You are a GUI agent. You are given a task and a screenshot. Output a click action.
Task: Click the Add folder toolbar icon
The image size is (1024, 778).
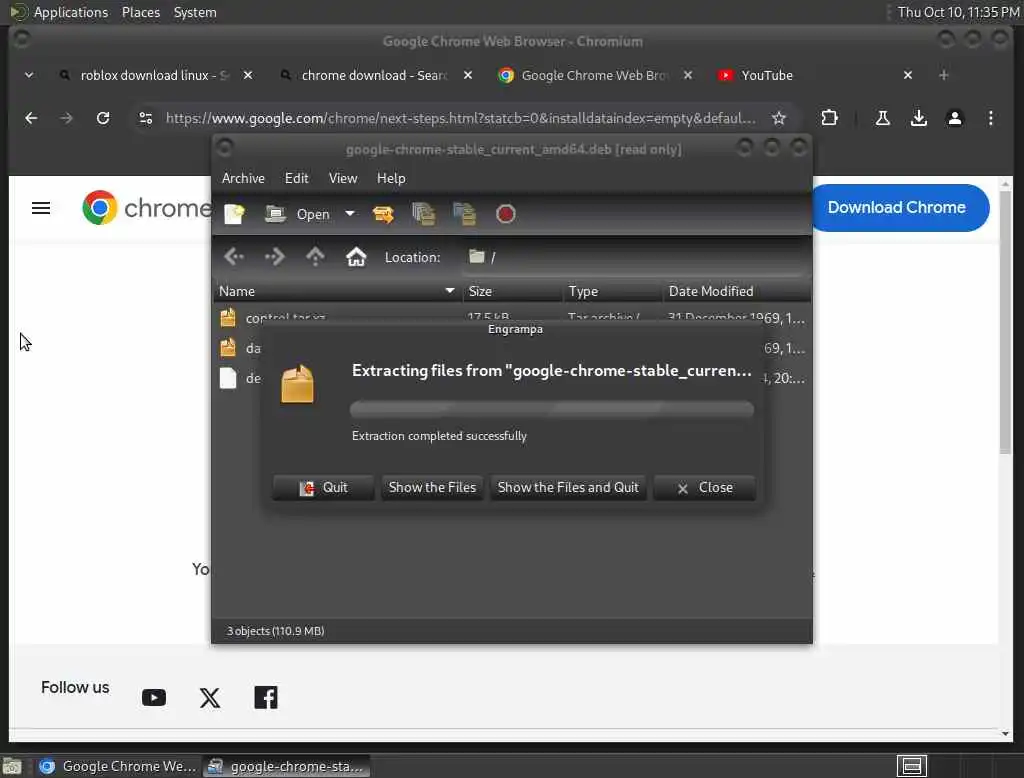point(464,214)
